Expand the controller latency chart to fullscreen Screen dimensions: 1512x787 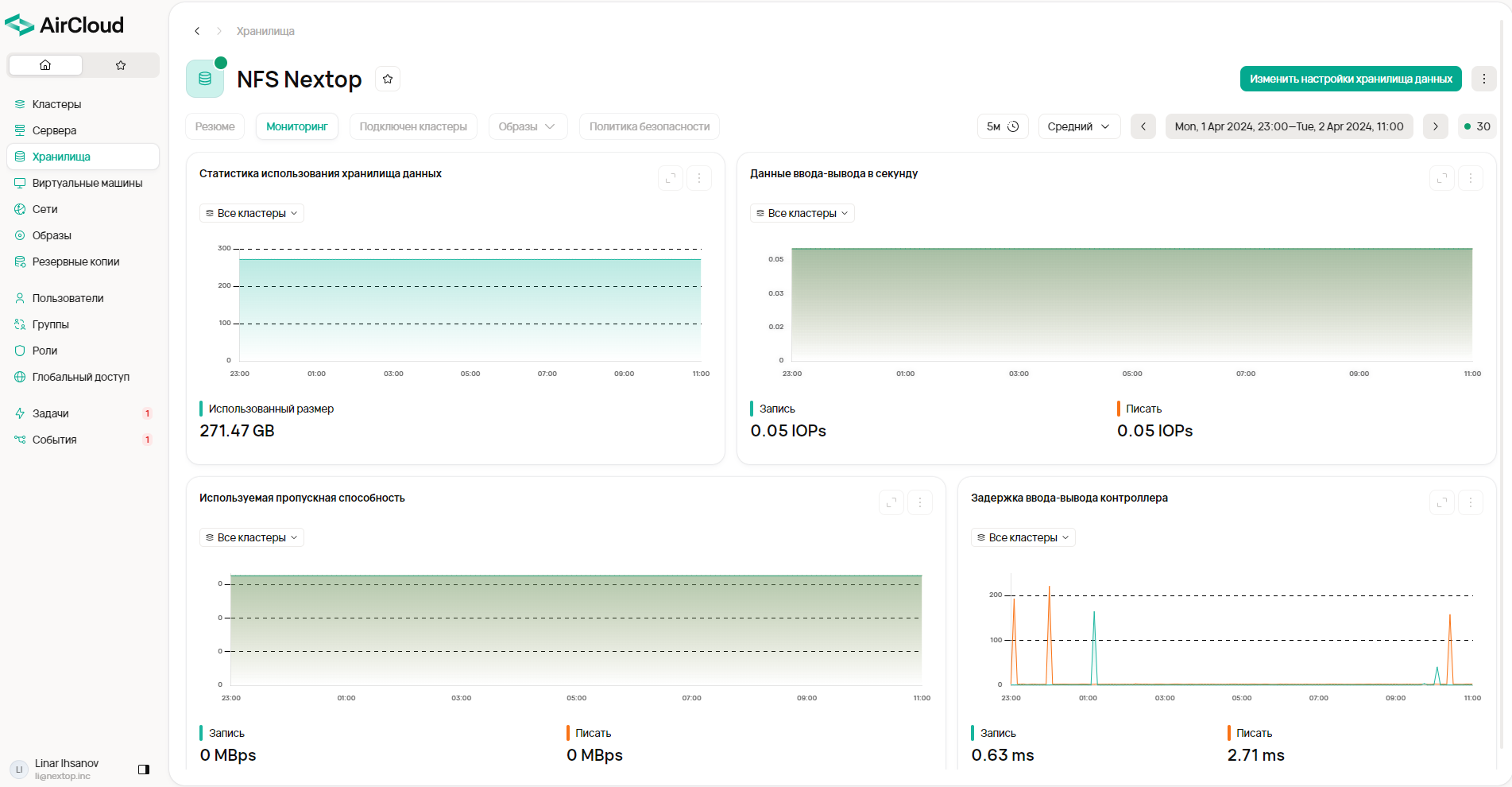(1441, 502)
